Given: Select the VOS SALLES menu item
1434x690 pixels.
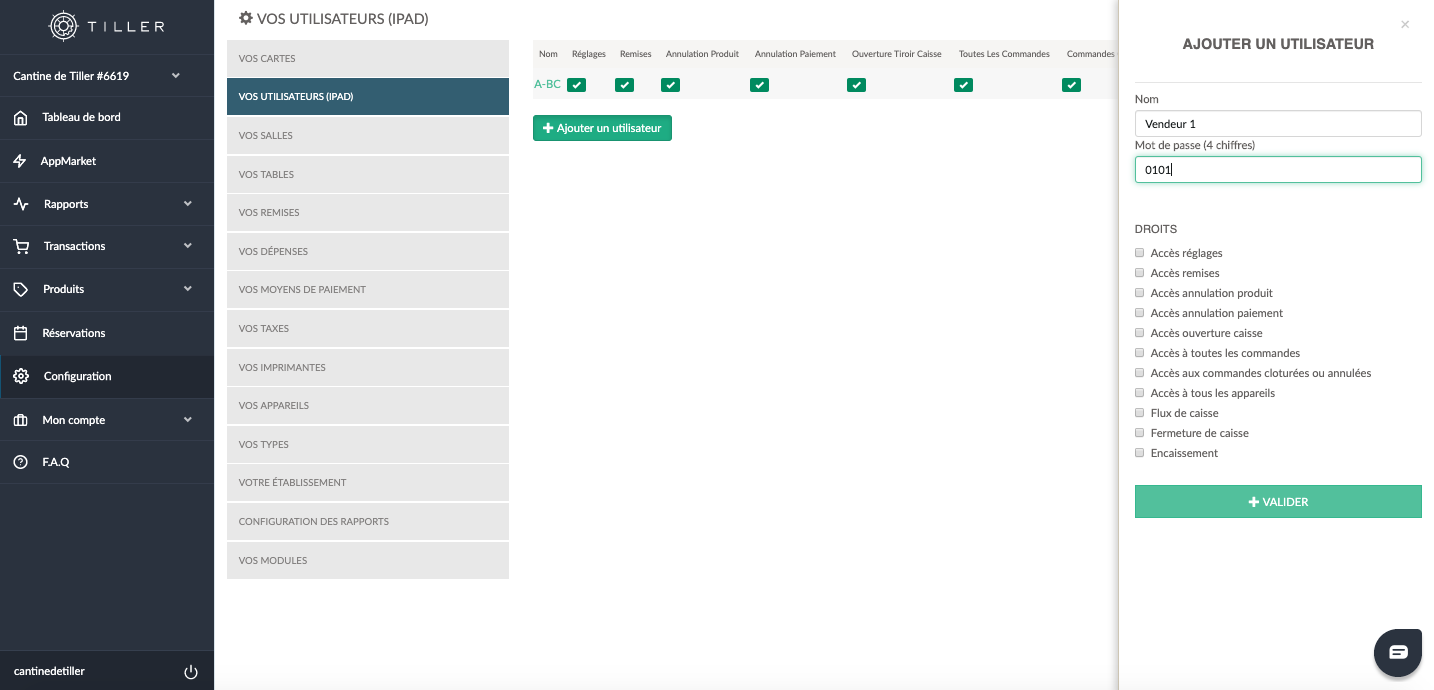Looking at the screenshot, I should click(x=367, y=136).
